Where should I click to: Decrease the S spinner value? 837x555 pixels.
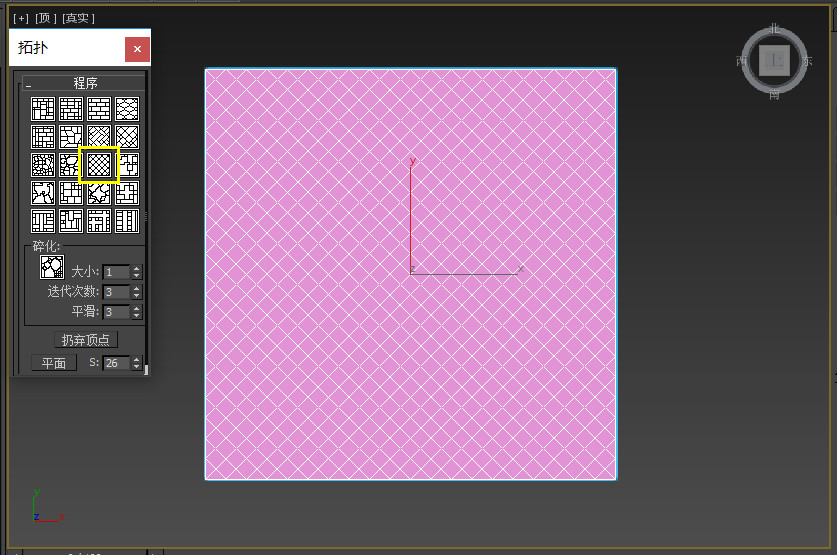(x=137, y=366)
